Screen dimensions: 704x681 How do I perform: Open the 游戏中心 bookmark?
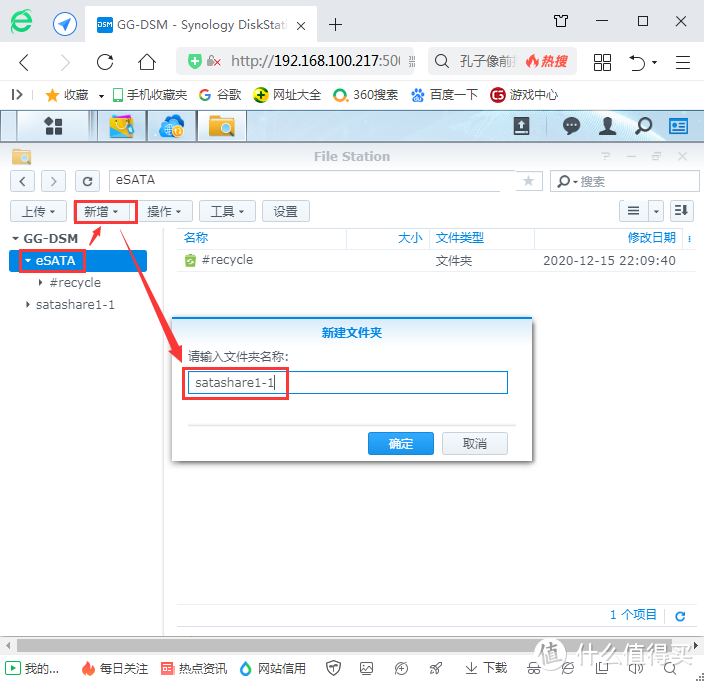click(x=524, y=95)
